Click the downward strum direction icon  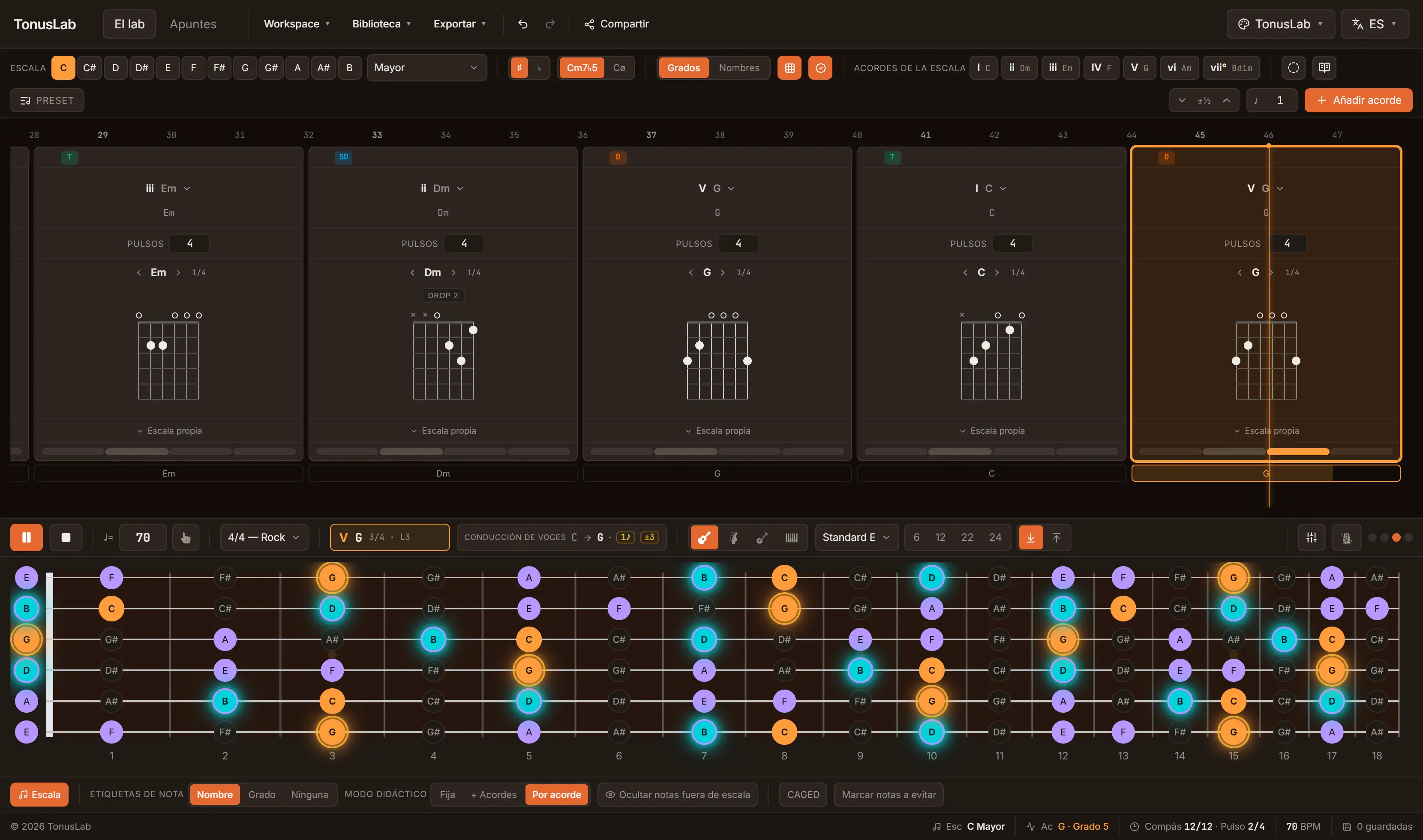[x=1031, y=537]
